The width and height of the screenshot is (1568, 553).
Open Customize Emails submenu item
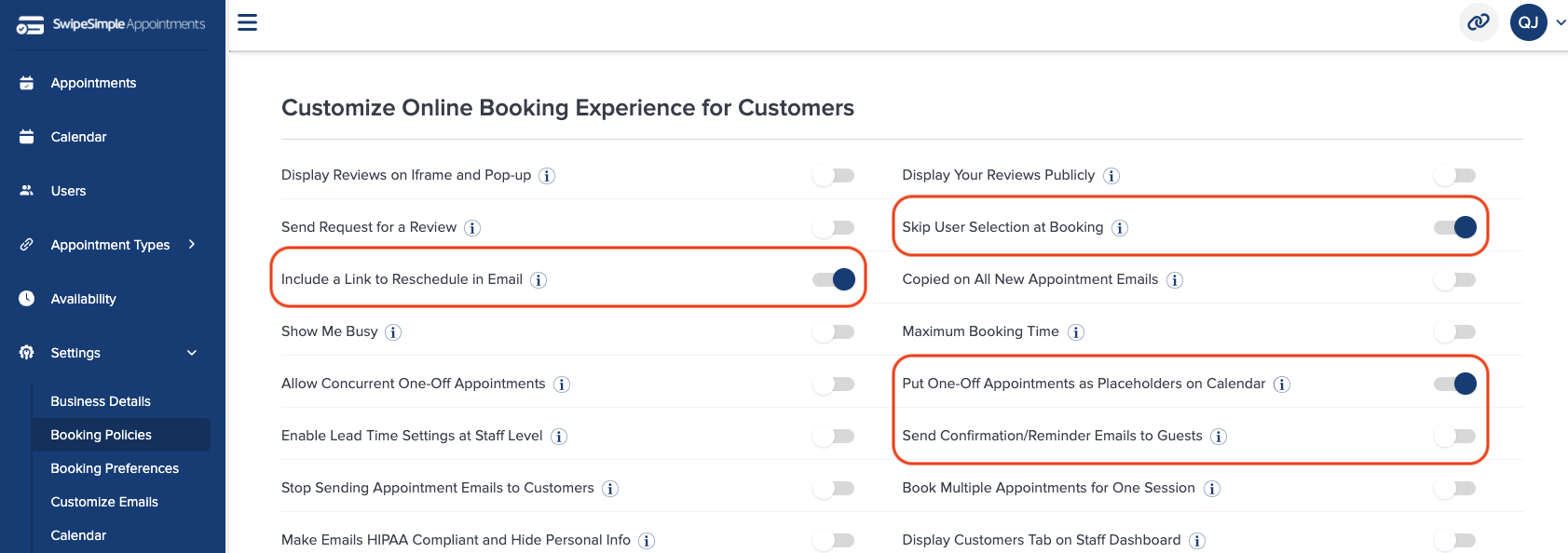pos(104,502)
